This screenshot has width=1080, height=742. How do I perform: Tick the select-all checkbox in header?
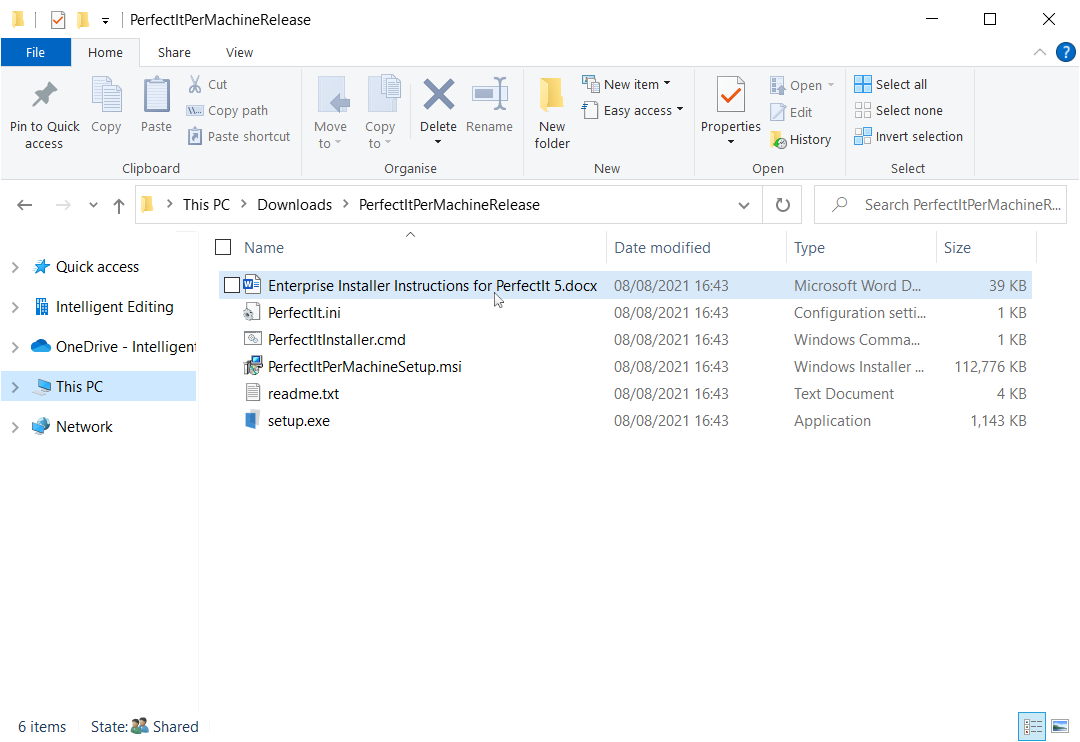(223, 247)
